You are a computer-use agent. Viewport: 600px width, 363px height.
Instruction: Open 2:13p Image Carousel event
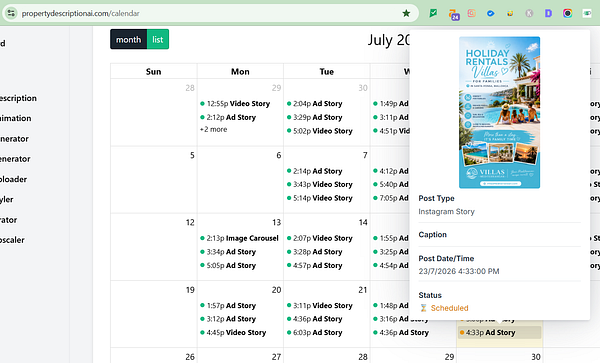(x=239, y=238)
